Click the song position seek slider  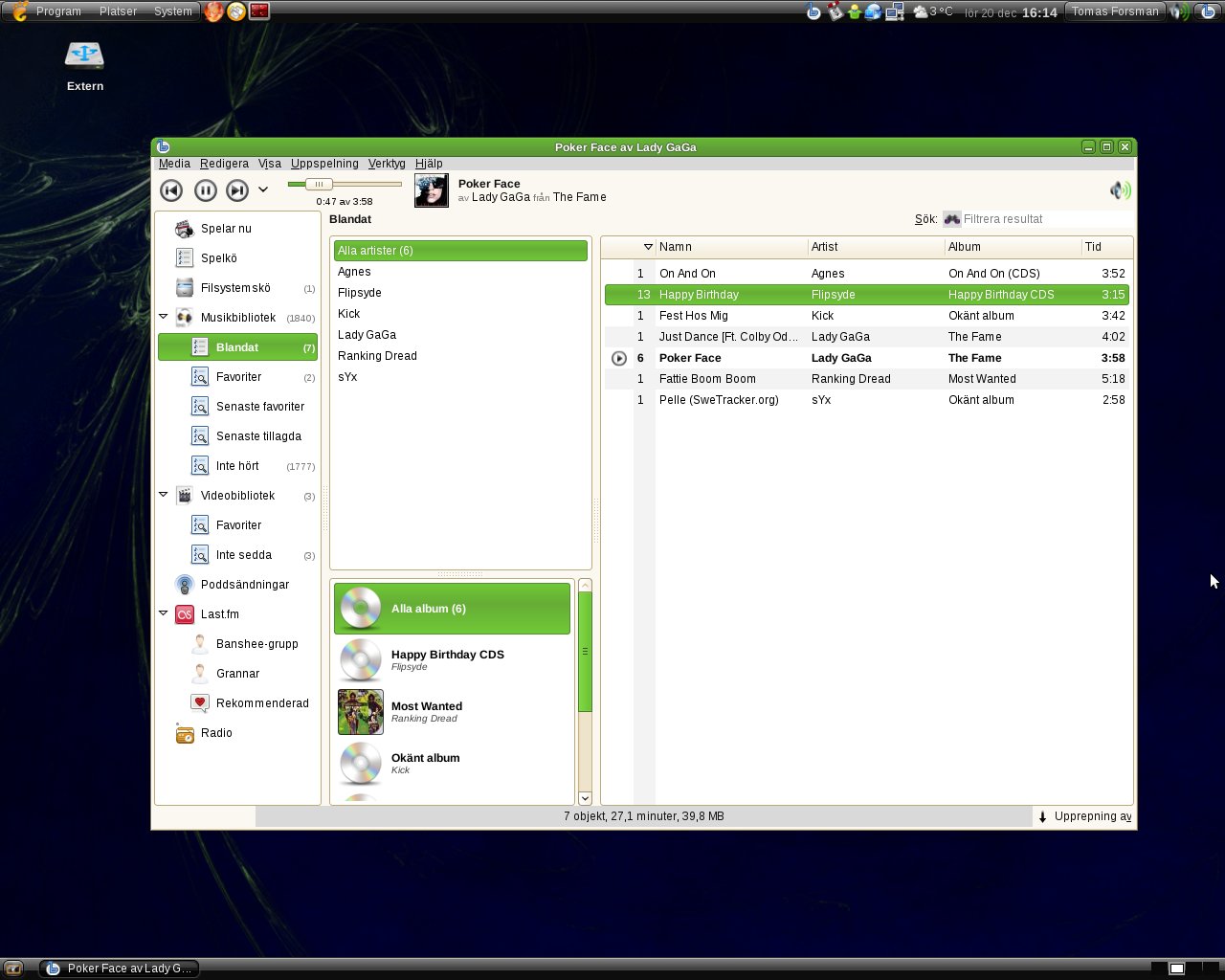click(x=345, y=184)
